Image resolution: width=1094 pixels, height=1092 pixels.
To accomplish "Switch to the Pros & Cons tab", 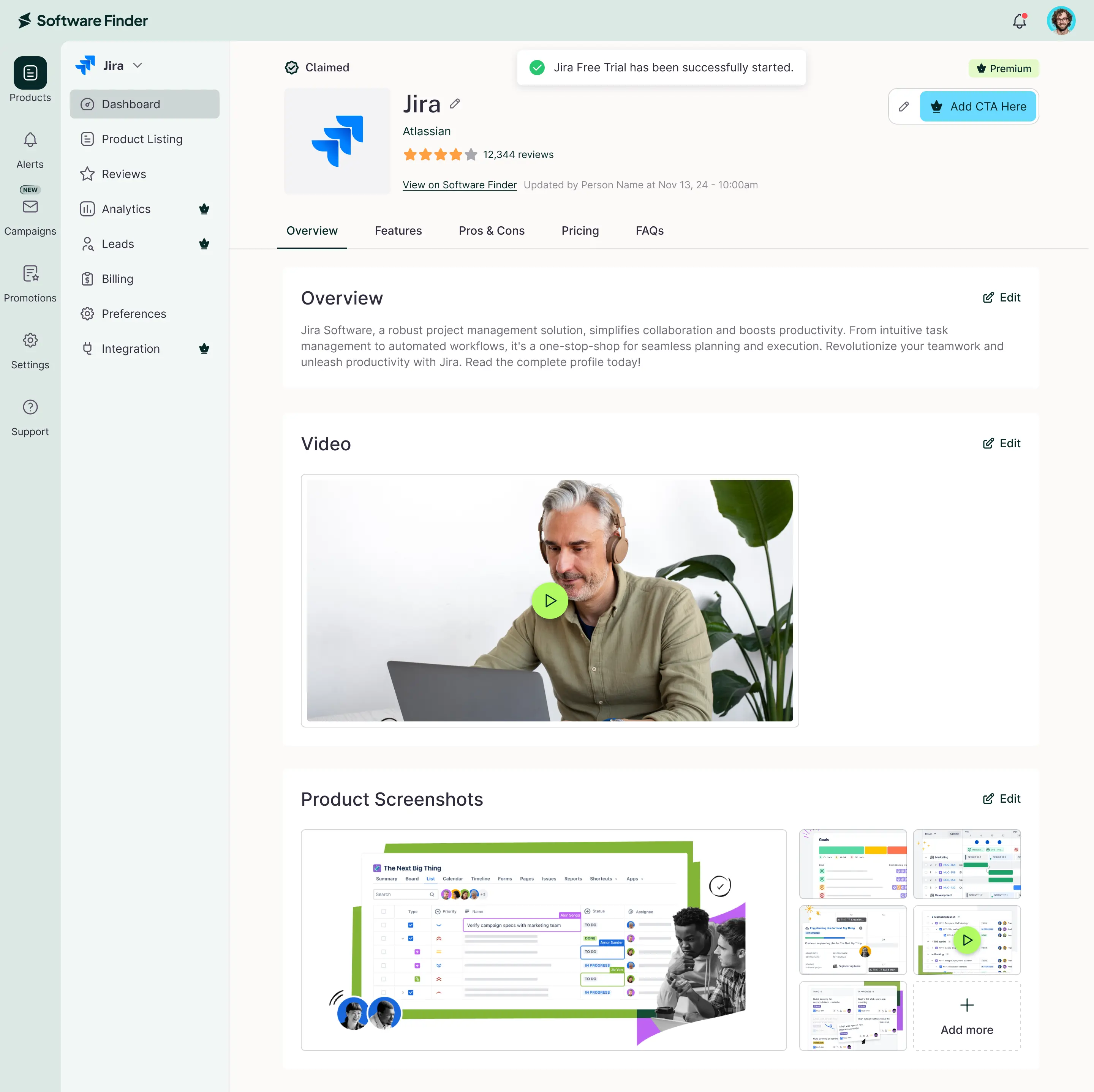I will pyautogui.click(x=492, y=231).
